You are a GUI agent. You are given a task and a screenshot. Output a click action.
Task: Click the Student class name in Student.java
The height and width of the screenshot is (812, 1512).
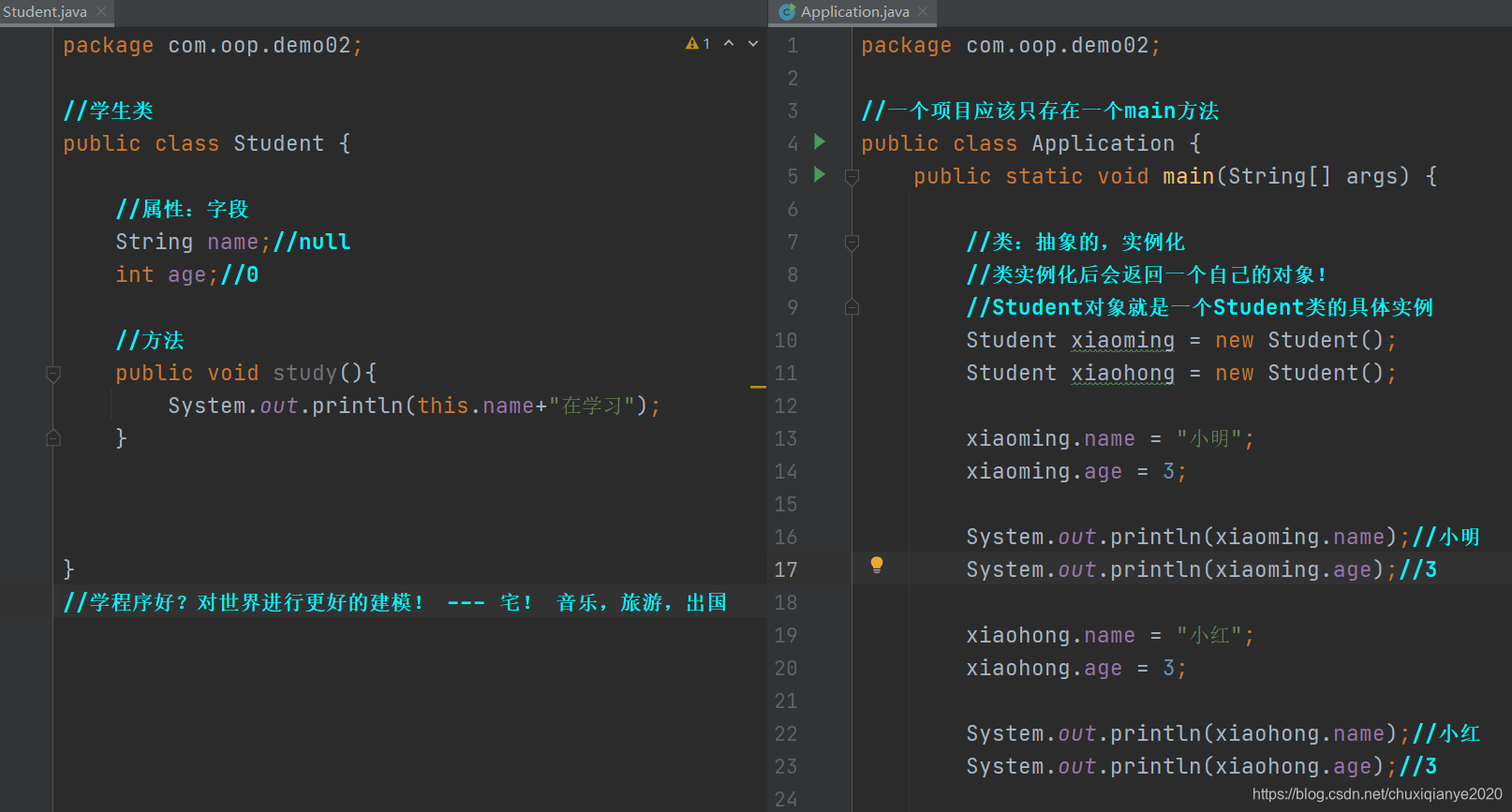(x=278, y=144)
